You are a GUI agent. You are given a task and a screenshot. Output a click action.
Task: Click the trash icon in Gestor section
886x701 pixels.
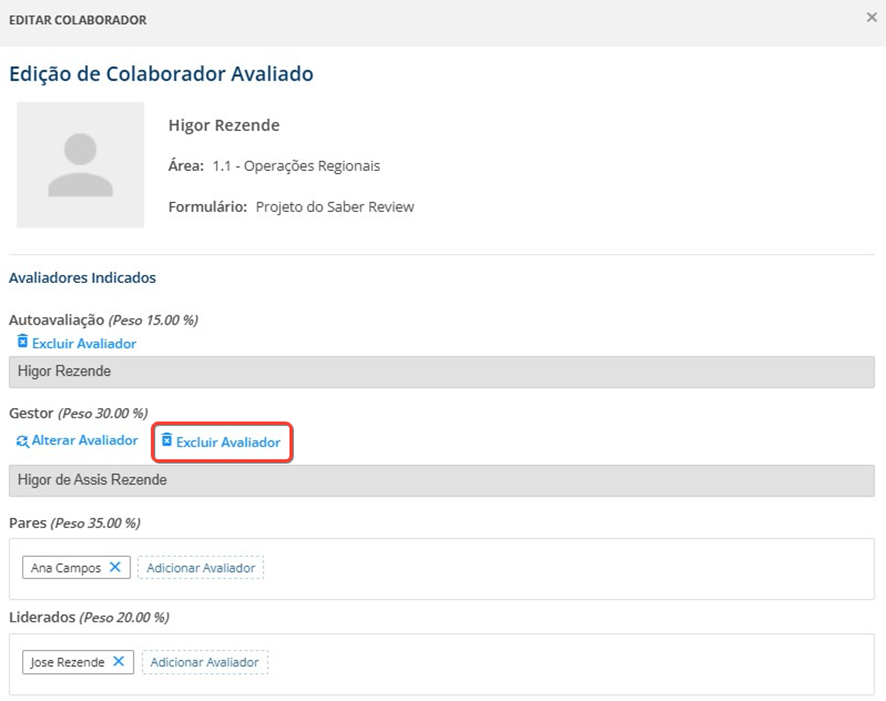pos(167,441)
